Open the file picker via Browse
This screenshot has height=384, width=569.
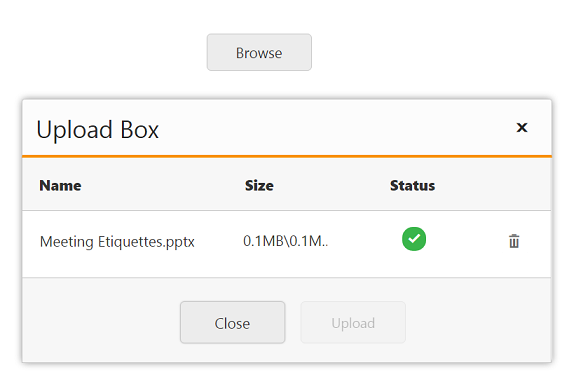[x=259, y=52]
